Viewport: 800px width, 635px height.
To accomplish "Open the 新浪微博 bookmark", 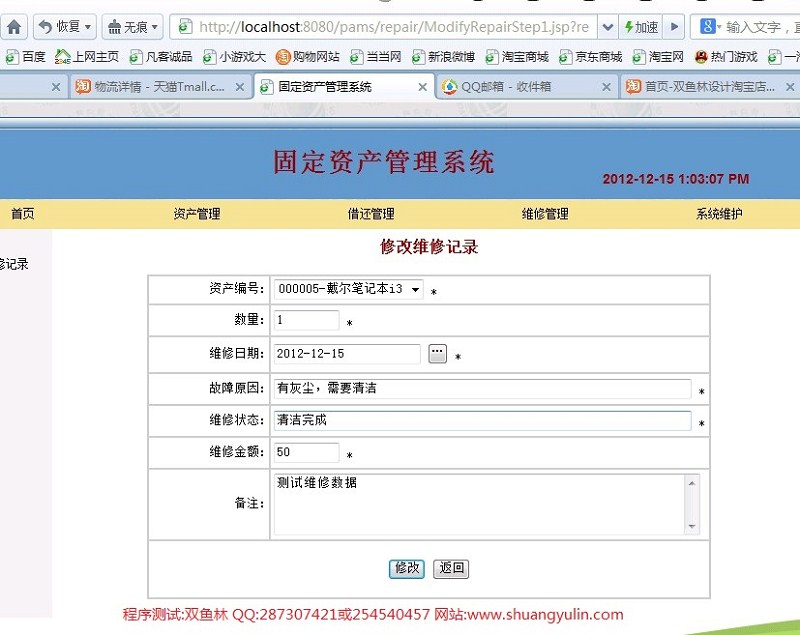I will pos(443,57).
